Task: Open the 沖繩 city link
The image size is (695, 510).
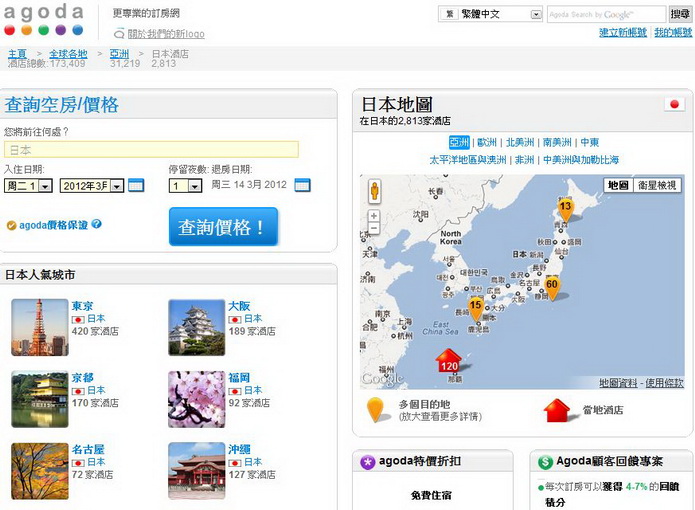Action: [239, 449]
